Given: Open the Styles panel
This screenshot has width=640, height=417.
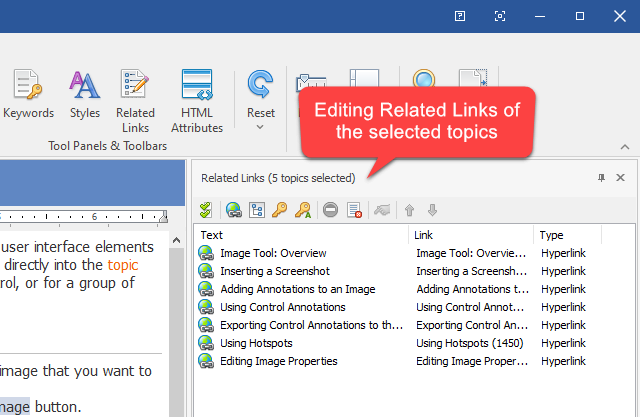Looking at the screenshot, I should tap(85, 95).
